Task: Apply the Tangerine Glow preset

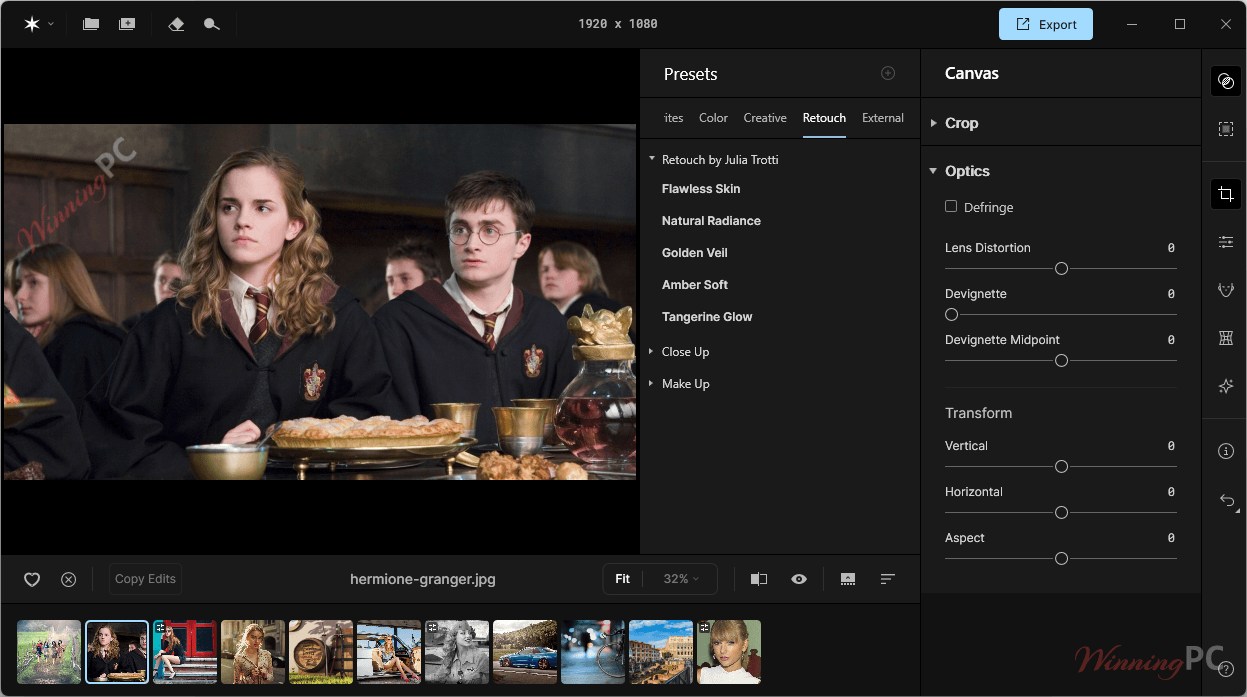Action: 707,317
